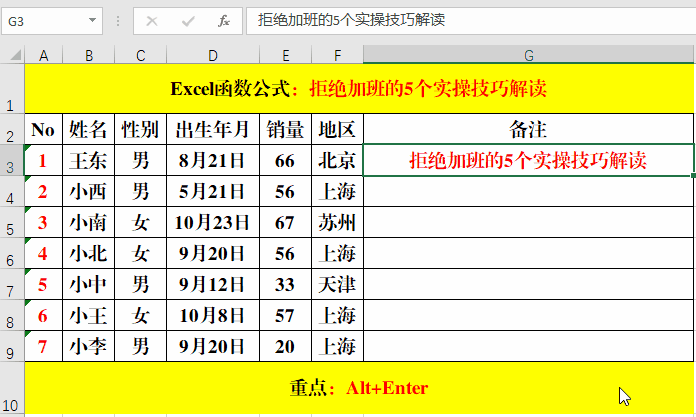Click the Cancel (X) formula bar icon

tap(152, 21)
